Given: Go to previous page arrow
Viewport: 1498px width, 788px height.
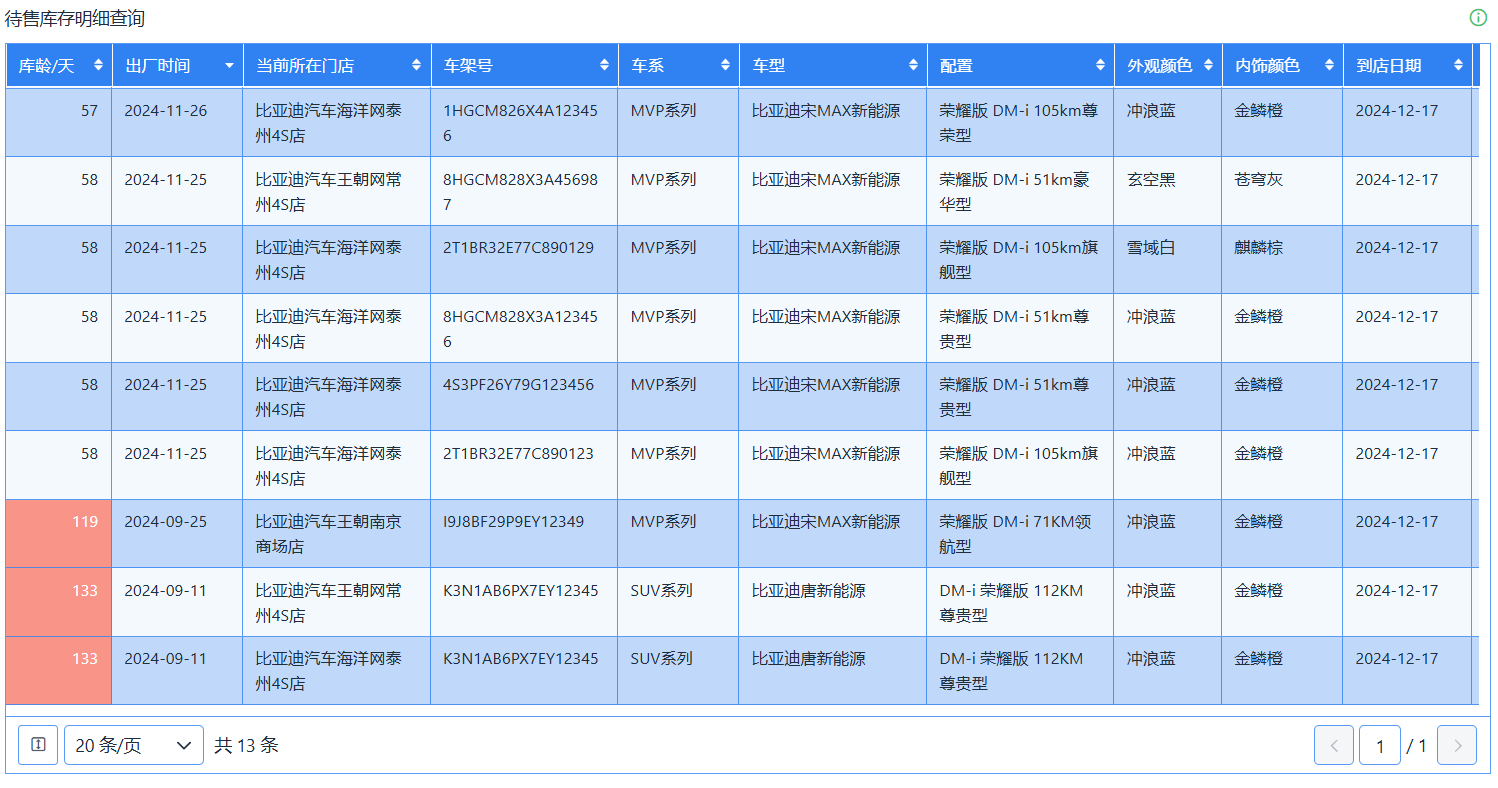Looking at the screenshot, I should [1334, 745].
